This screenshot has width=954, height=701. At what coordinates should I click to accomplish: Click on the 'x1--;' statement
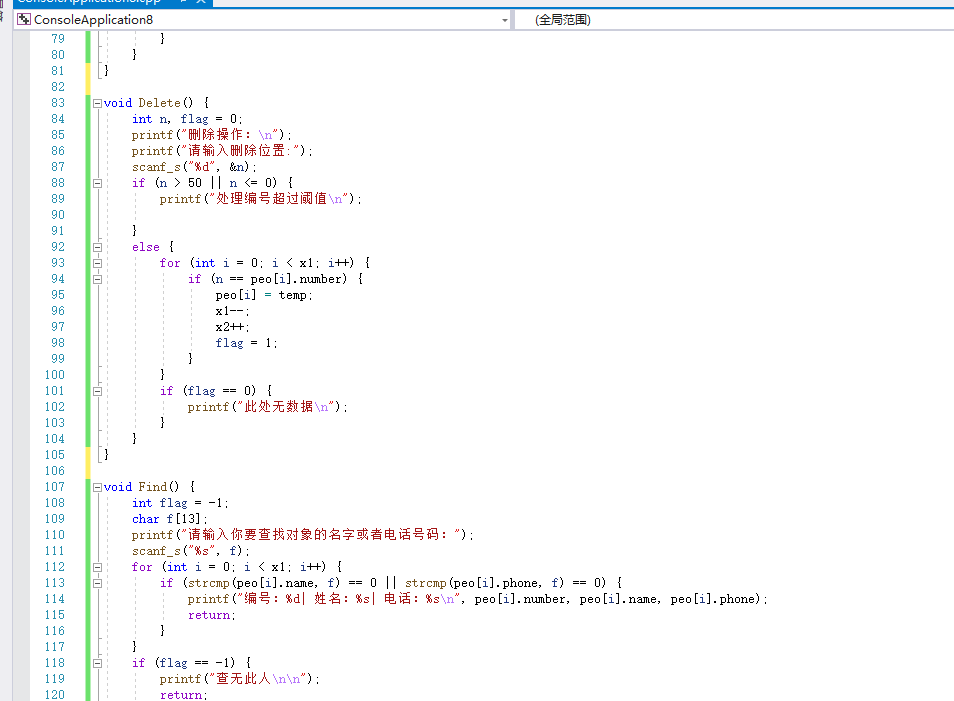coord(232,311)
